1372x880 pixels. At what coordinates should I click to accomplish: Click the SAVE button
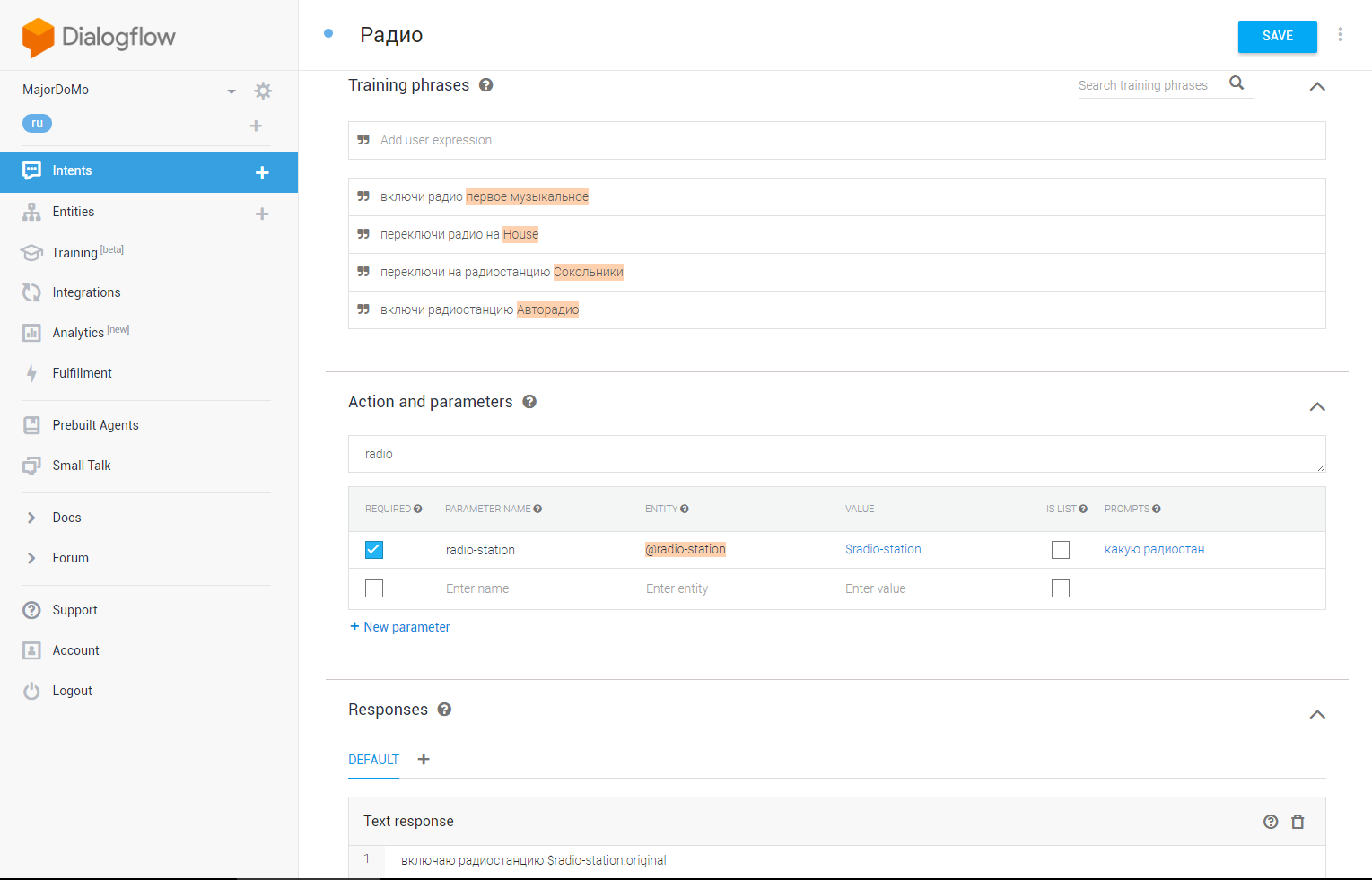tap(1277, 36)
